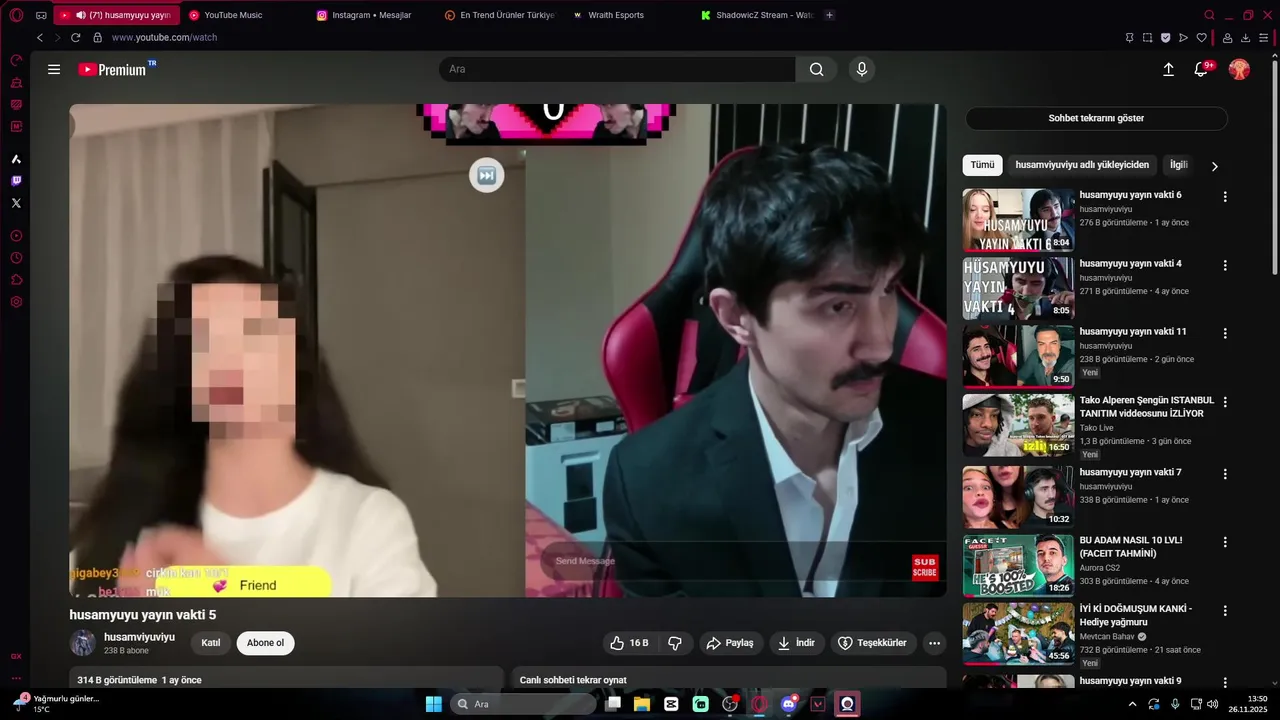Select the İlgili filter chip
This screenshot has width=1280, height=720.
click(x=1178, y=165)
